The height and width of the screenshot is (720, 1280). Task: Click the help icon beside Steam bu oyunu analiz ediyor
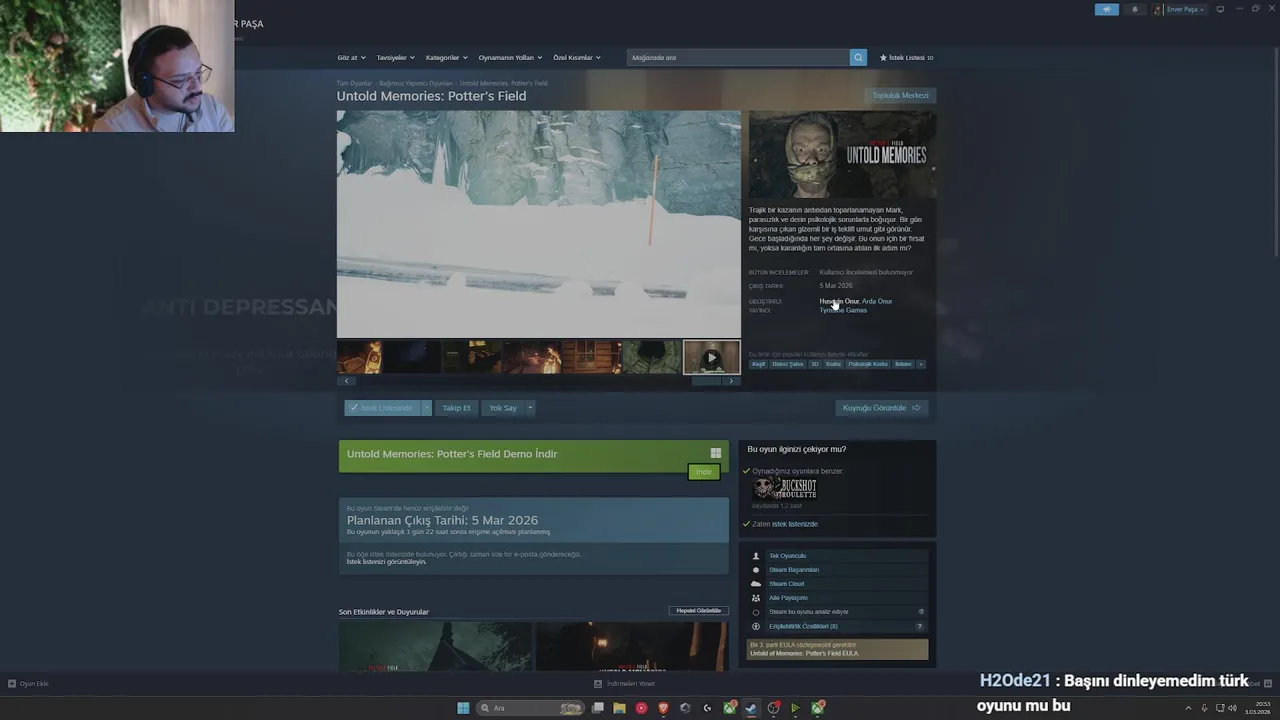(x=921, y=612)
